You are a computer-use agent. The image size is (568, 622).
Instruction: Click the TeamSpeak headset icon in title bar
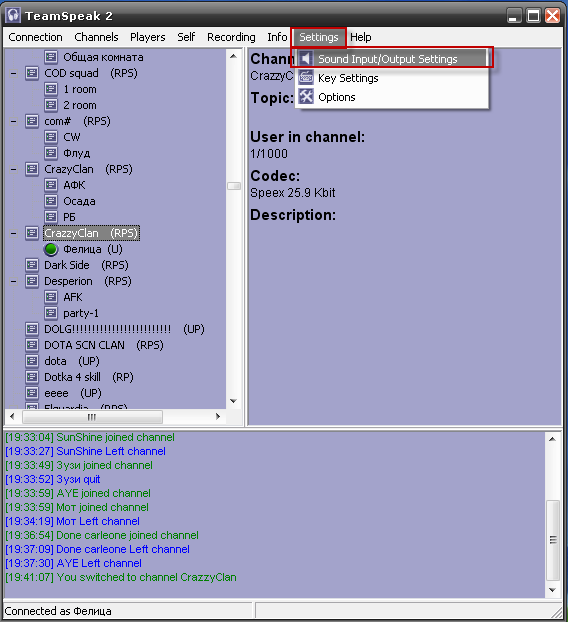[x=13, y=15]
